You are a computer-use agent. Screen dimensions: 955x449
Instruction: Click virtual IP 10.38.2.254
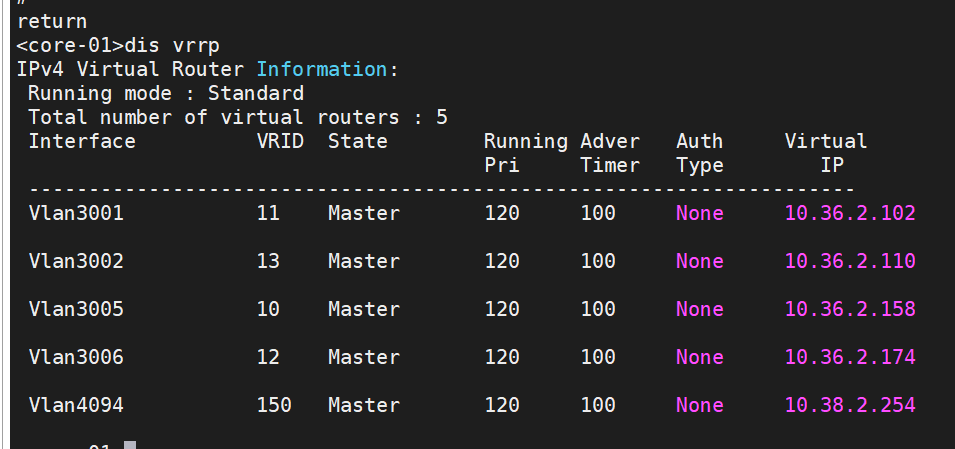(850, 405)
